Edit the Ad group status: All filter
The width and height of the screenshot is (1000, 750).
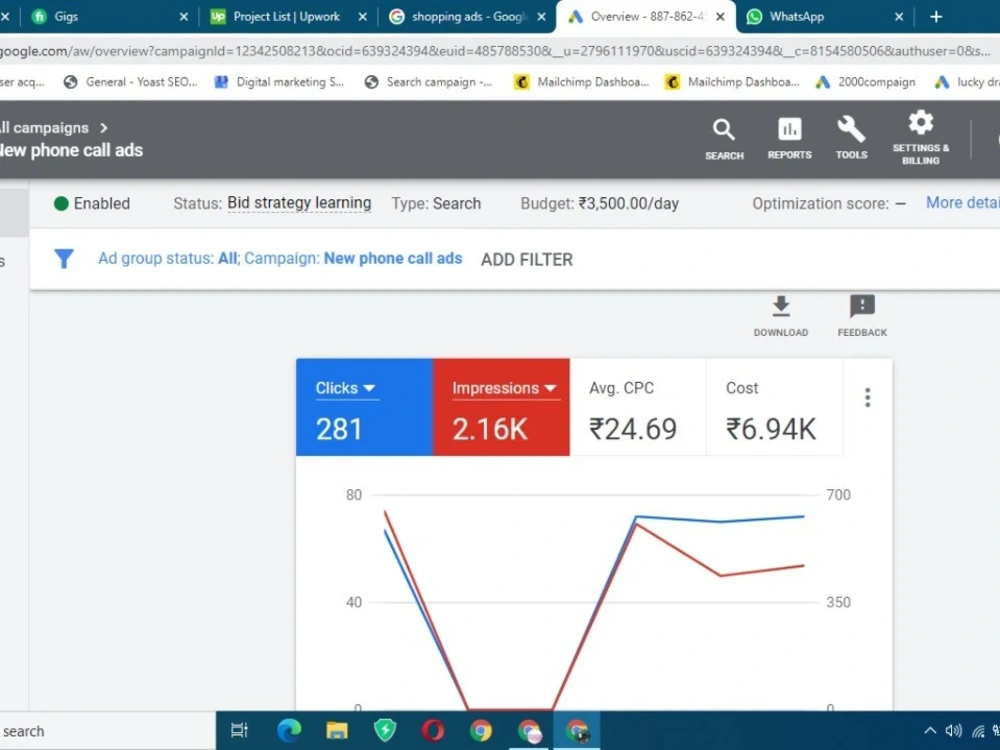point(168,258)
